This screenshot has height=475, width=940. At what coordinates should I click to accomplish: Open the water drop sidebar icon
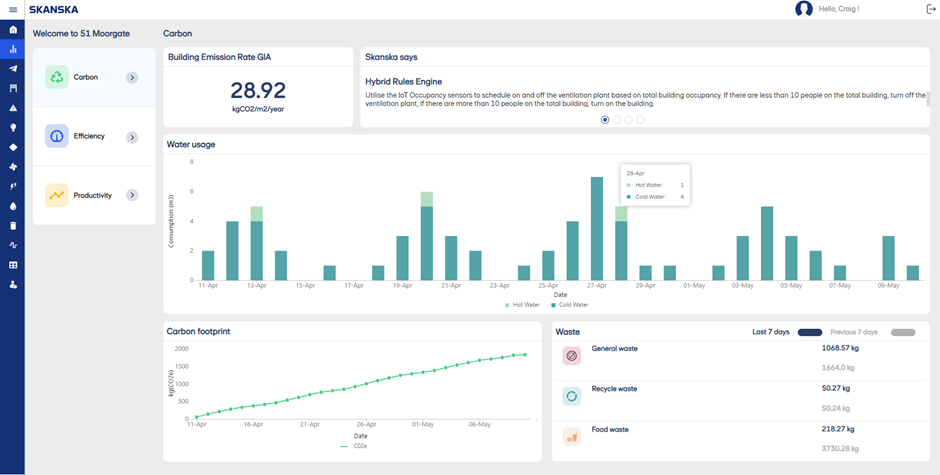pyautogui.click(x=13, y=206)
